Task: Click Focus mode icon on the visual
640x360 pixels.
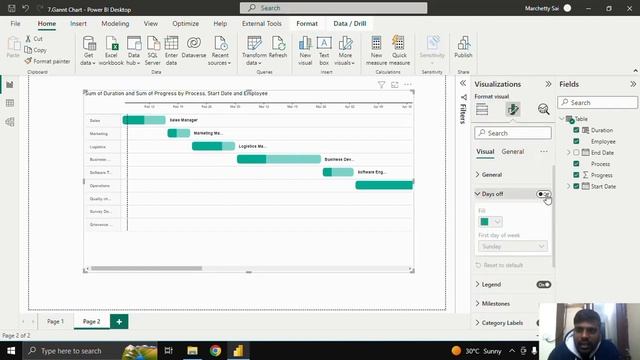Action: tap(395, 84)
